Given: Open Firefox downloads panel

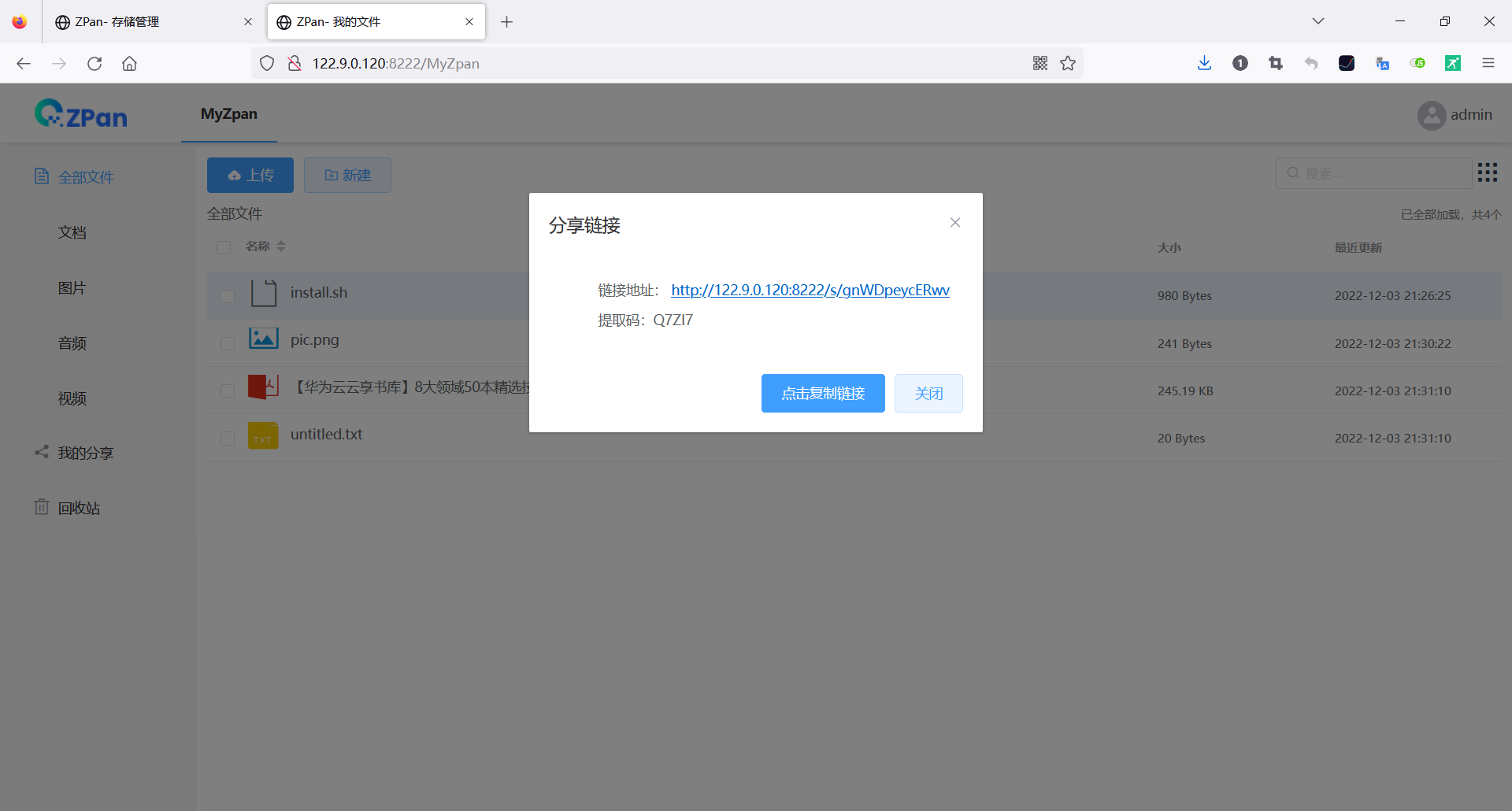Looking at the screenshot, I should pyautogui.click(x=1203, y=63).
